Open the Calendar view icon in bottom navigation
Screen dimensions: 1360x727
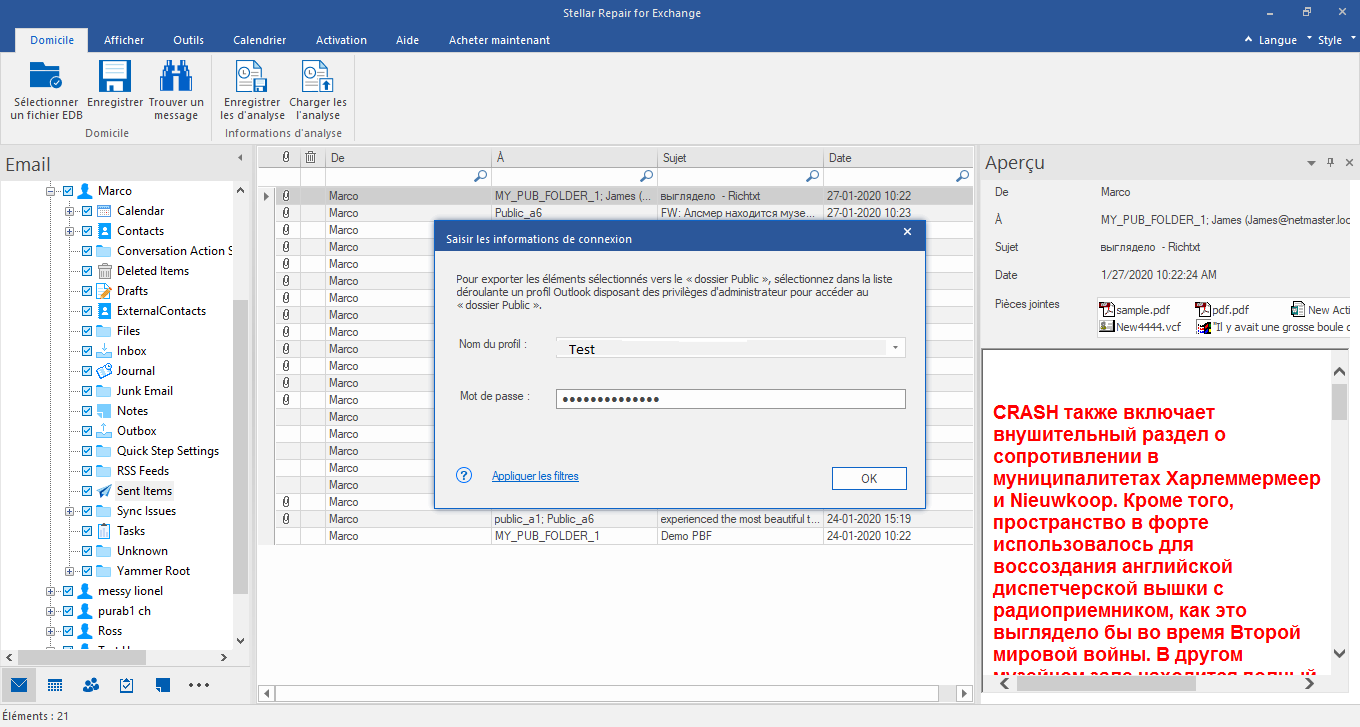[x=55, y=685]
